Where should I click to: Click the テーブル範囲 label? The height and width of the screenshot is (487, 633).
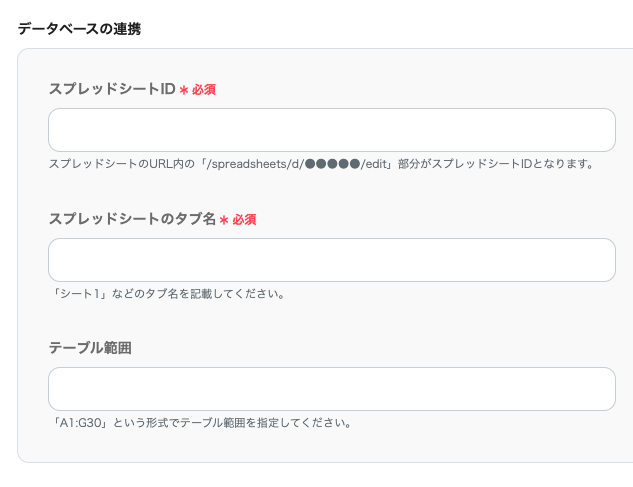[x=90, y=348]
